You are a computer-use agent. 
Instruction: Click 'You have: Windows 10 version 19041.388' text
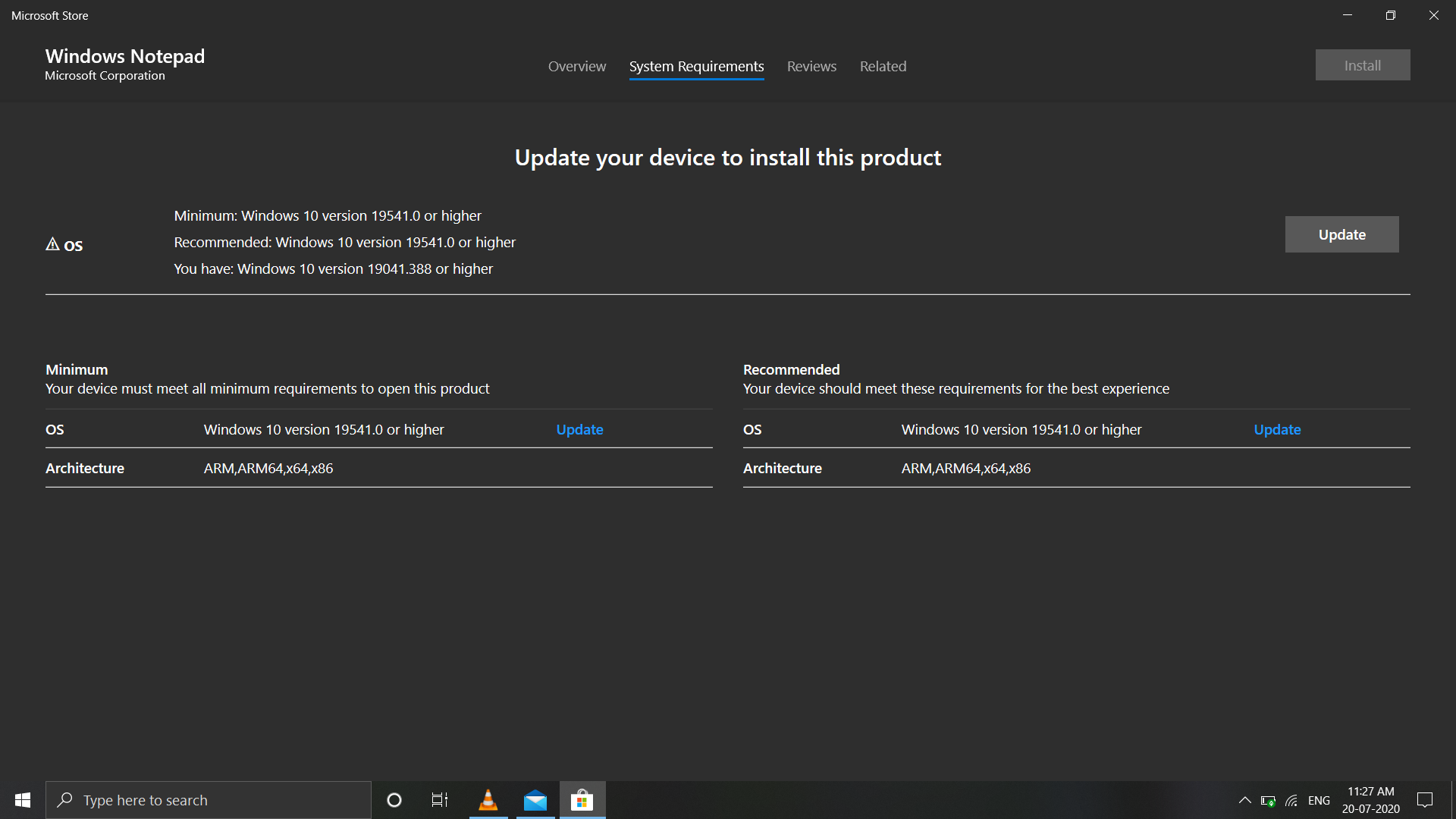333,268
